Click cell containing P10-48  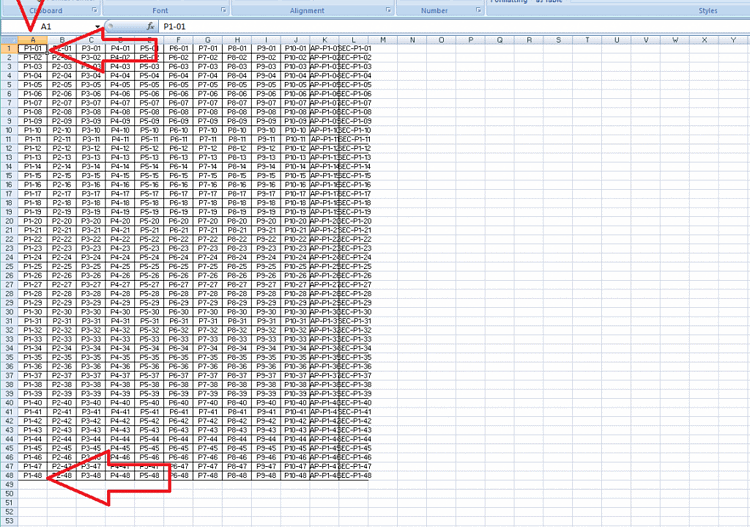(295, 475)
